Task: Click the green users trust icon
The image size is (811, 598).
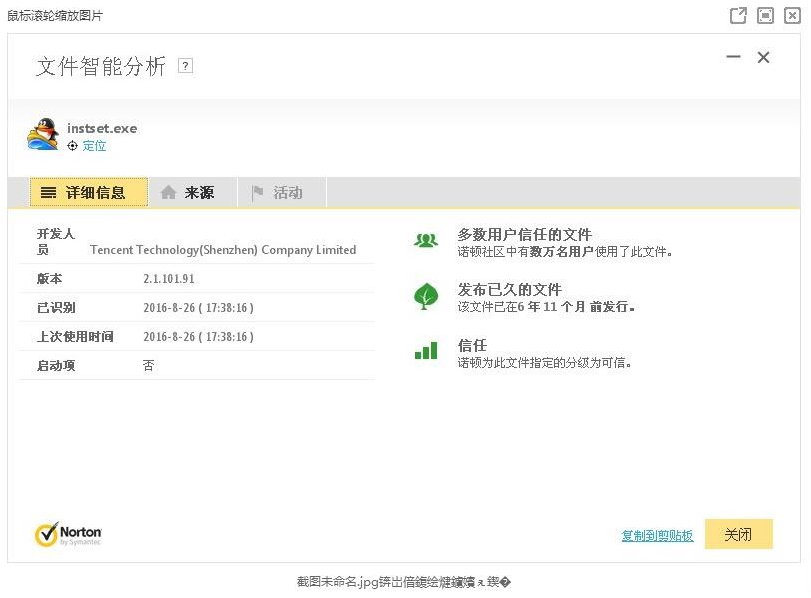Action: (426, 240)
